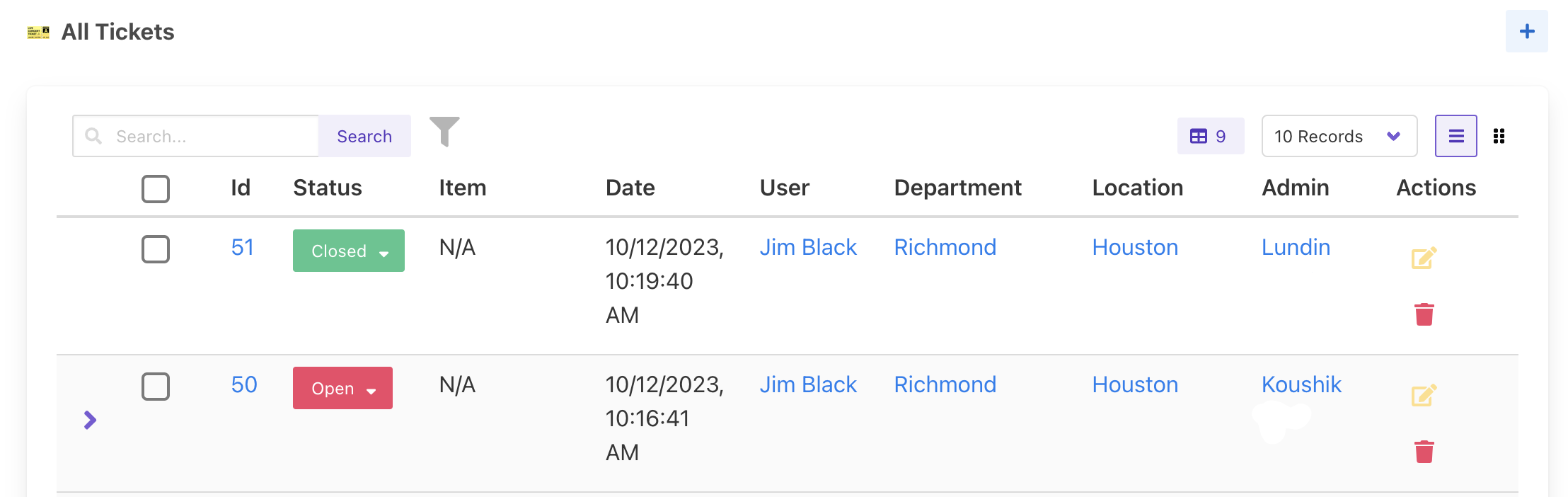Screen dimensions: 1568x497
Task: Toggle the select-all header checkbox
Action: tap(156, 189)
